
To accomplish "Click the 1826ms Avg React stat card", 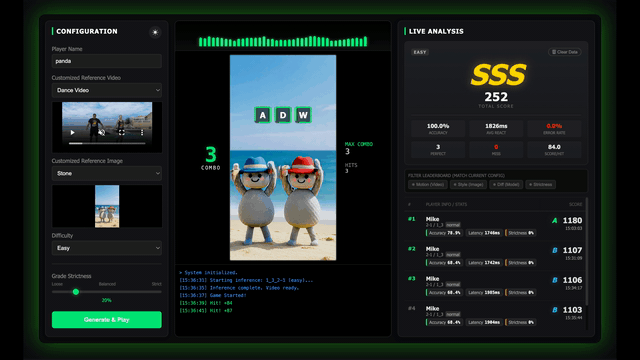I will [x=496, y=129].
